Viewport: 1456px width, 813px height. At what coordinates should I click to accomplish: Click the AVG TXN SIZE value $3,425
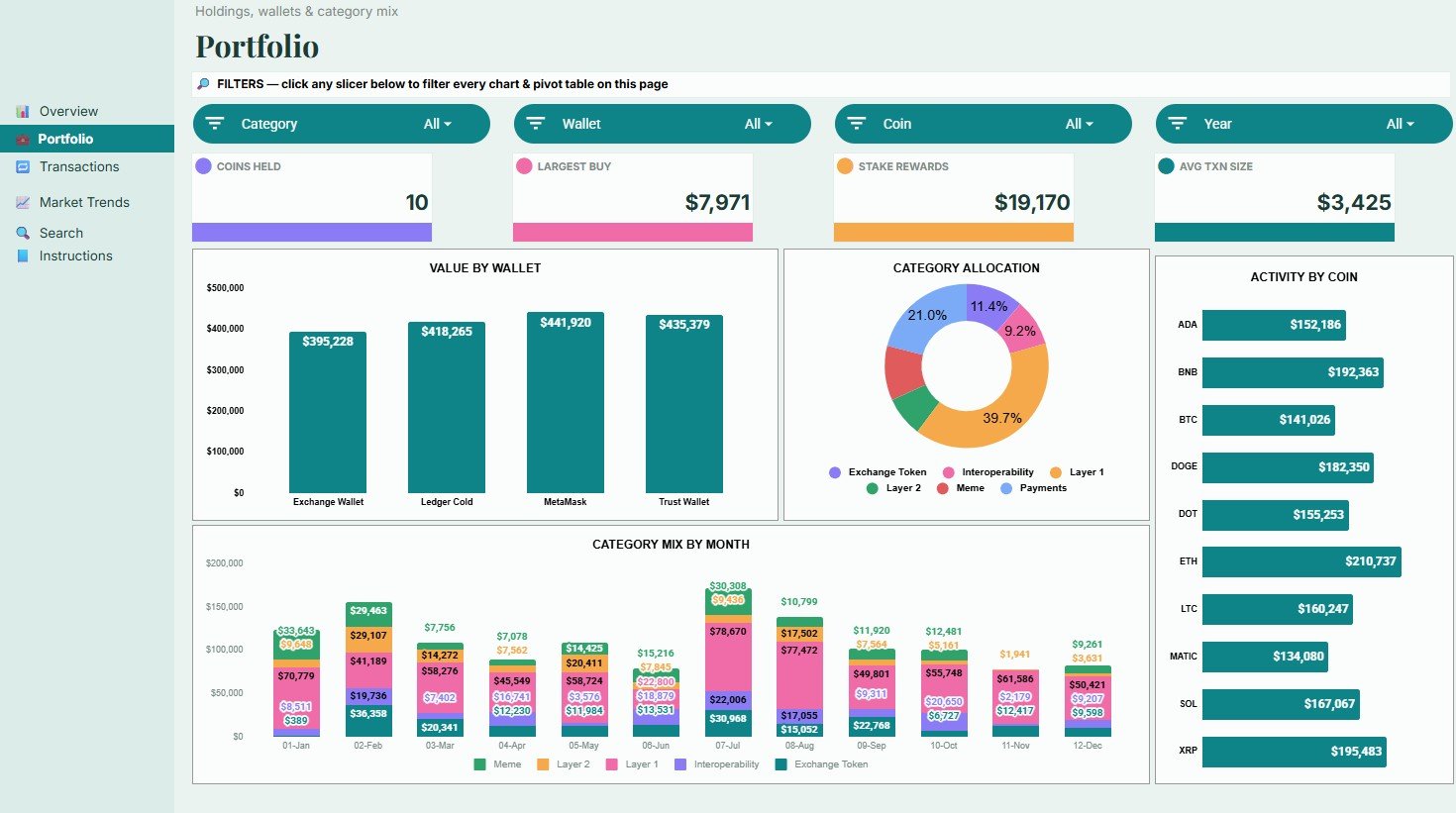(1354, 203)
